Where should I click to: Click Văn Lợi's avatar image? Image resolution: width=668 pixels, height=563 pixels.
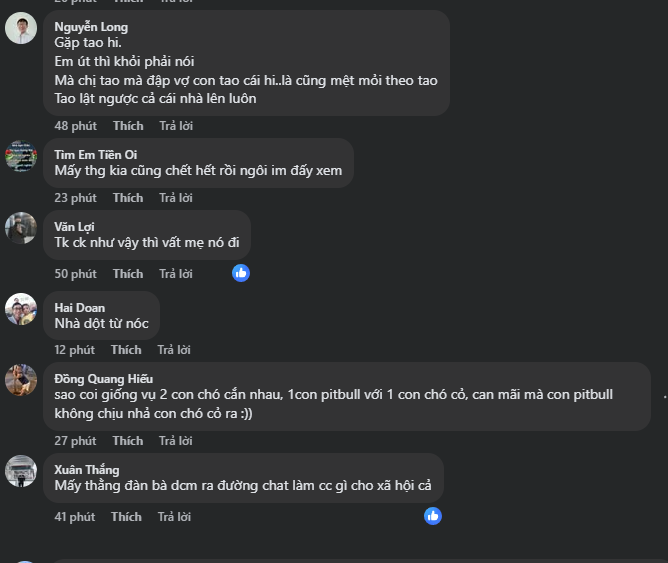coord(21,228)
